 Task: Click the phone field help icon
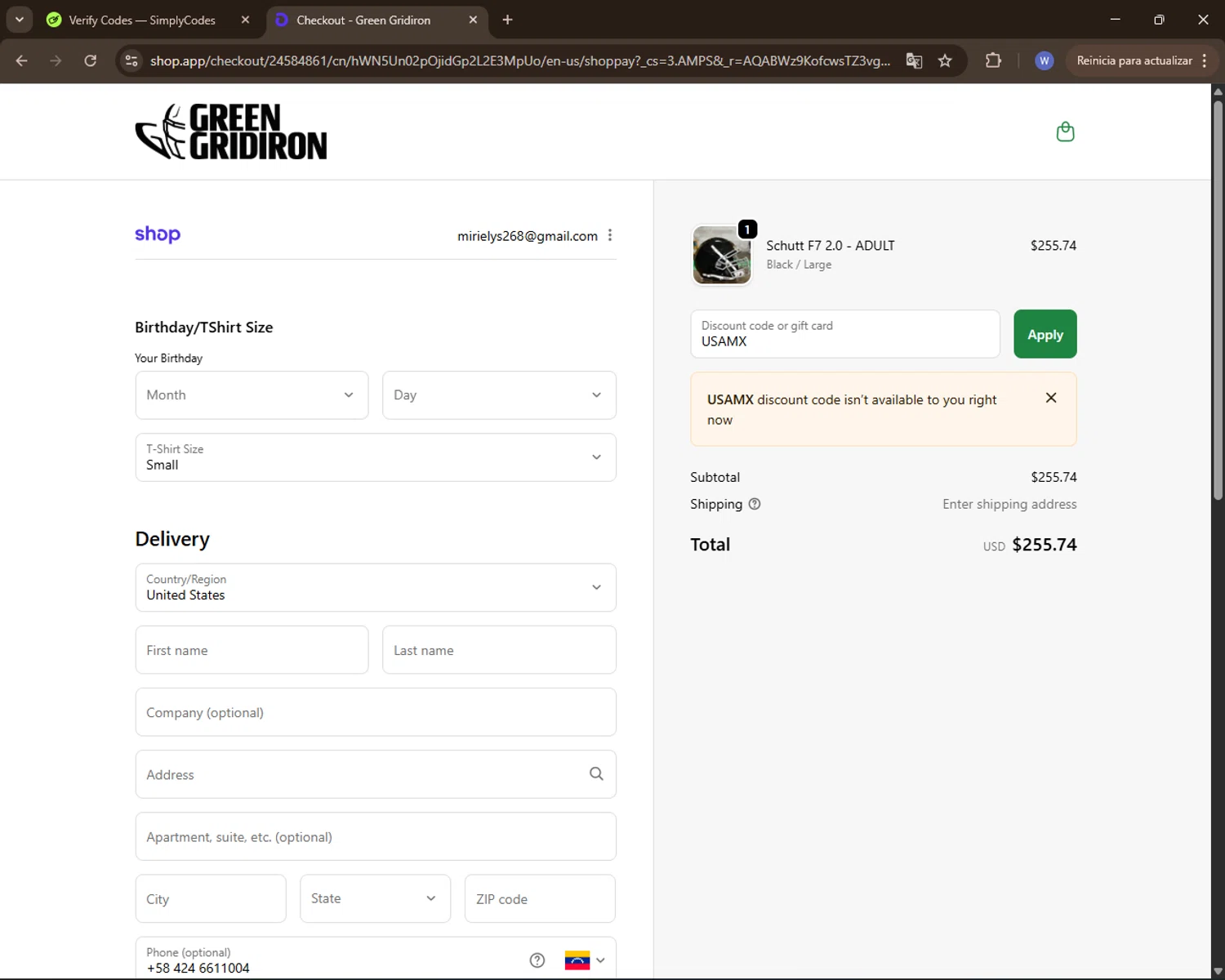pos(537,960)
